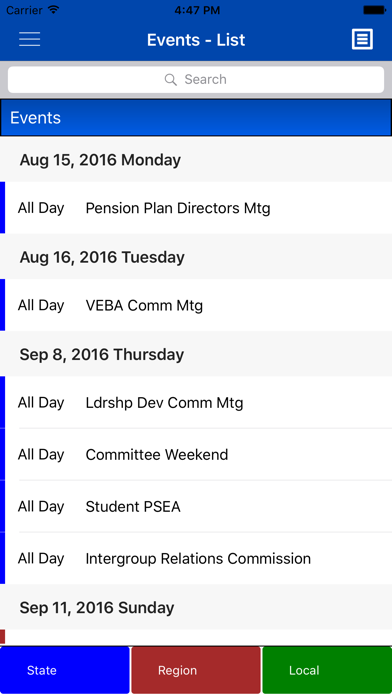This screenshot has width=392, height=696.
Task: Tap the Wi-Fi status icon
Action: [x=54, y=10]
